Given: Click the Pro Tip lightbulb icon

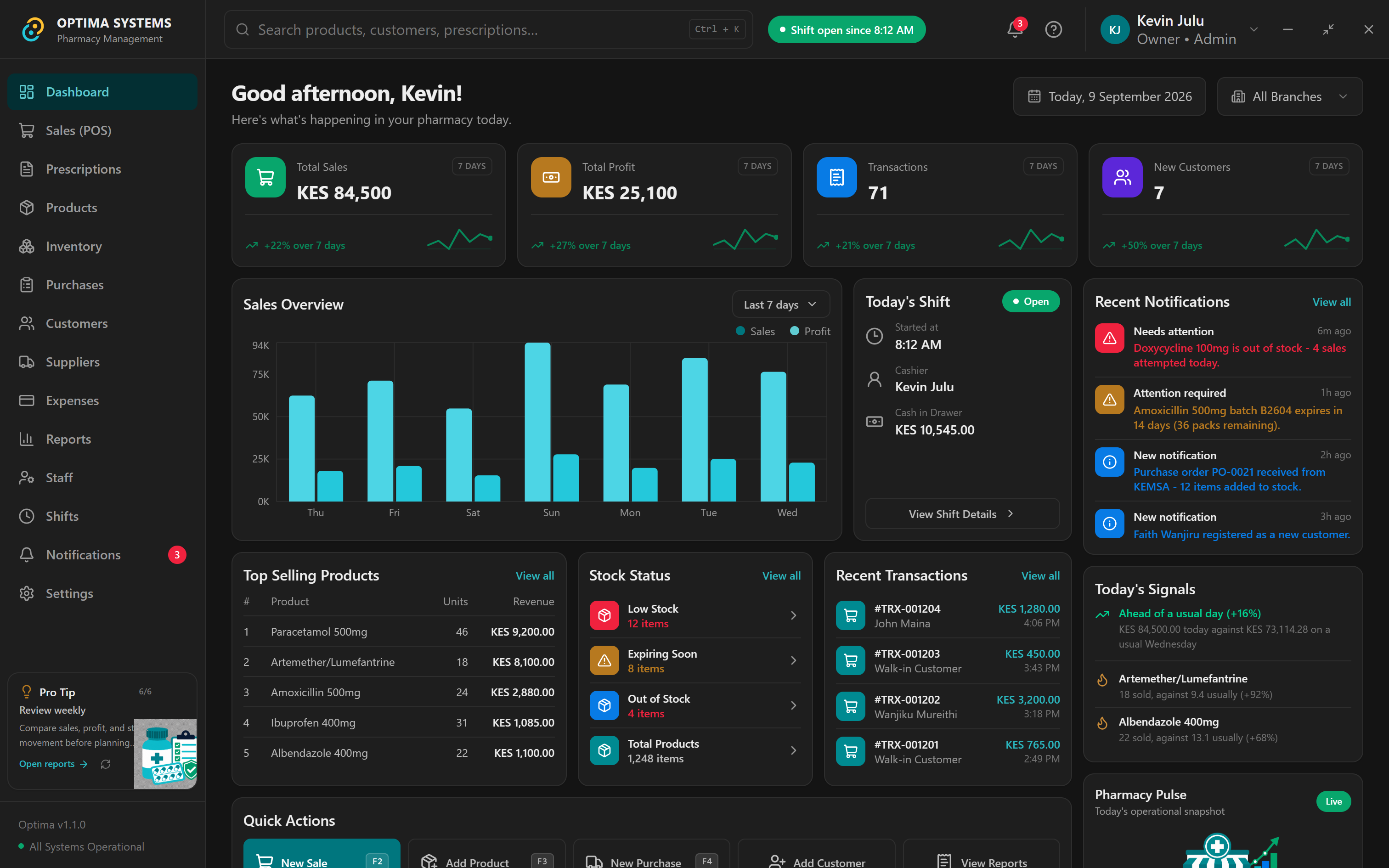Looking at the screenshot, I should (x=26, y=692).
